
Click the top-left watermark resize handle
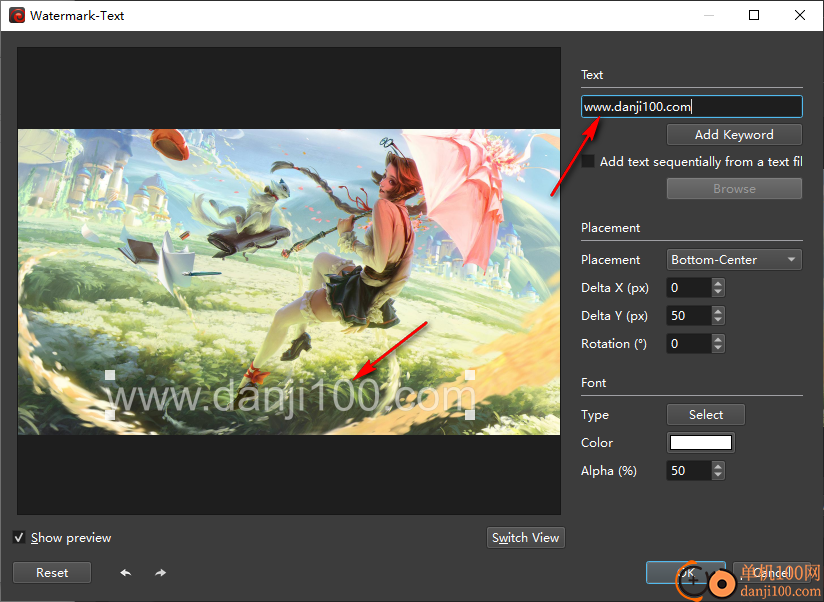tap(110, 375)
